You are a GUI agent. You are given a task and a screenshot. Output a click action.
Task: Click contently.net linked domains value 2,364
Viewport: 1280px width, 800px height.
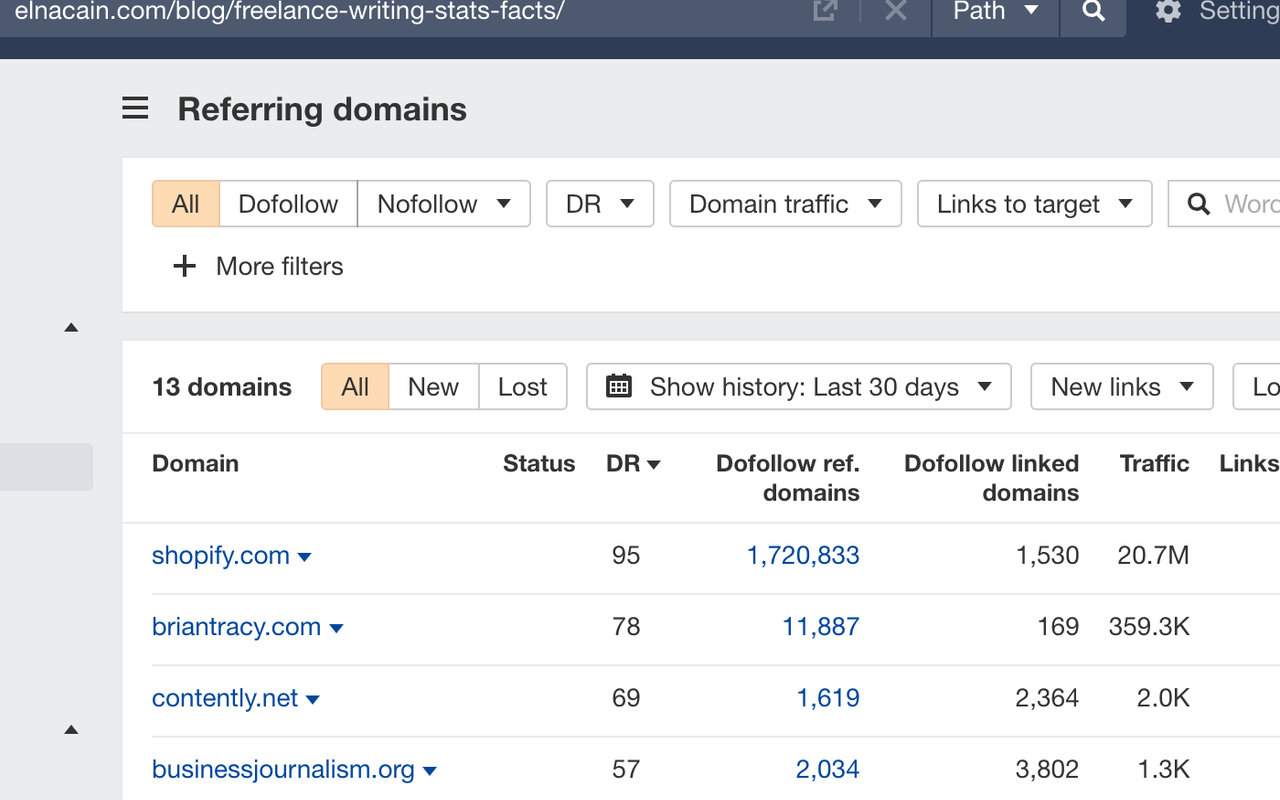pos(1047,698)
